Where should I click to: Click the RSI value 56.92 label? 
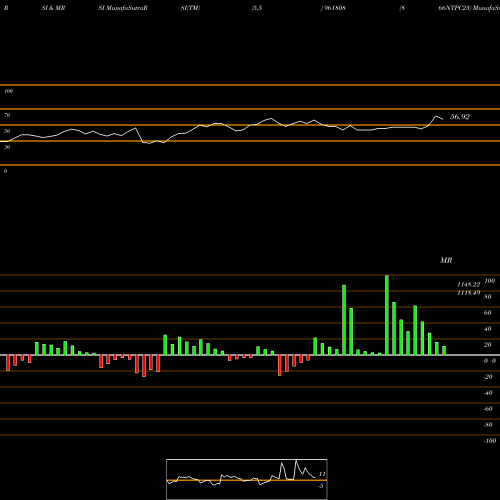(x=460, y=117)
